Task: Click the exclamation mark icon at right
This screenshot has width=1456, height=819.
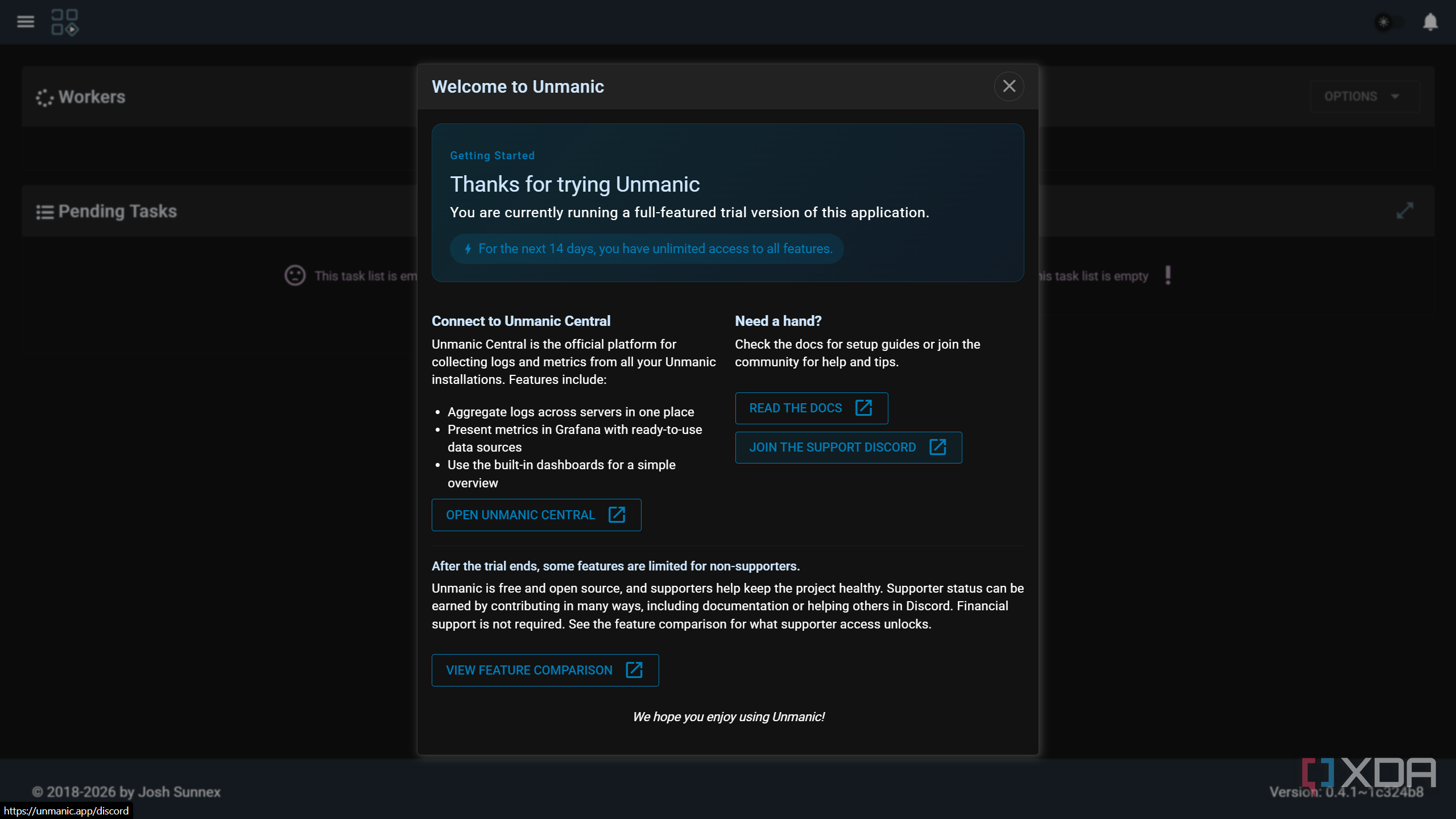Action: (1168, 275)
